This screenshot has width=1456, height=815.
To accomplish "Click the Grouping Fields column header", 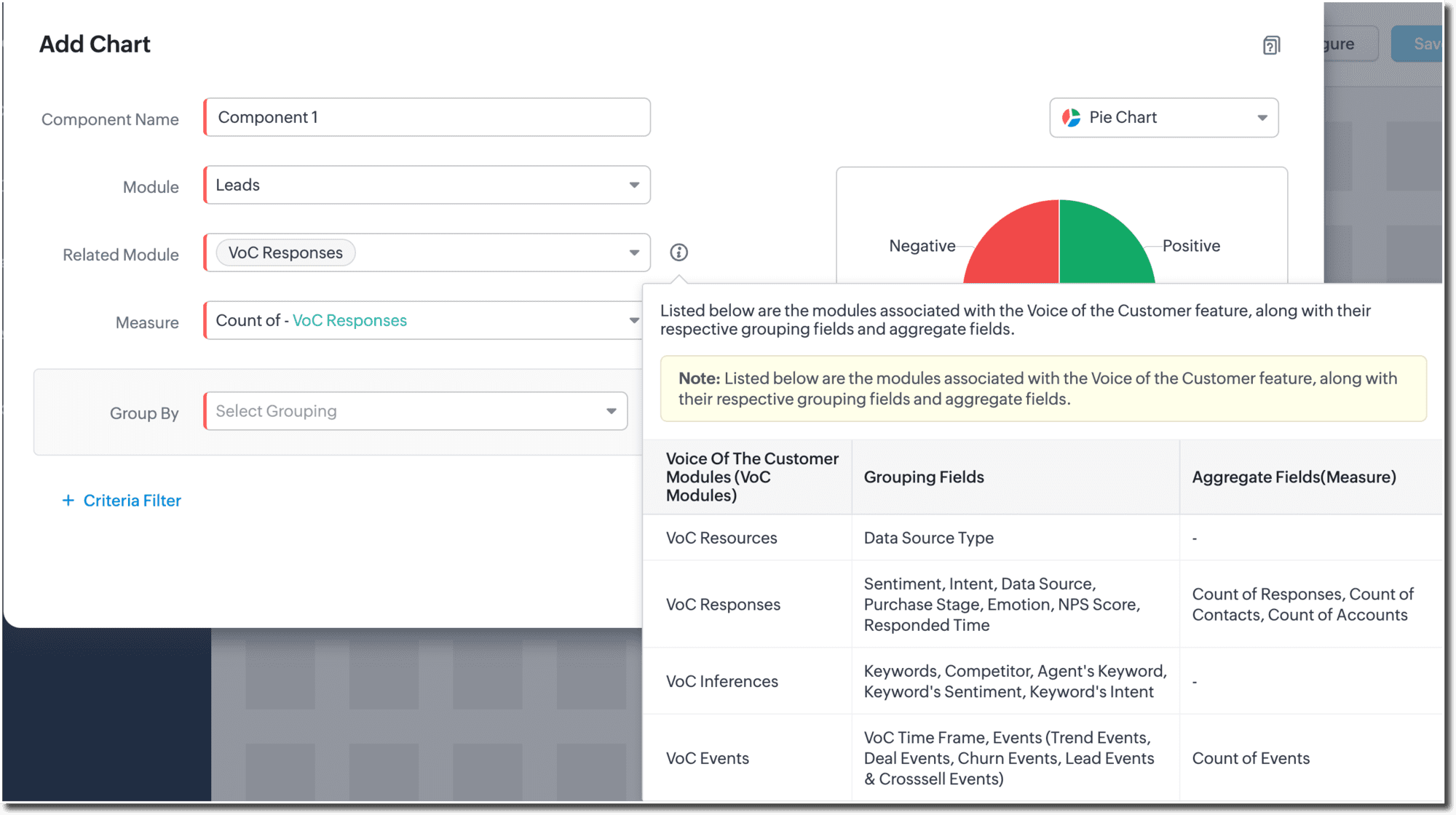I will [923, 477].
